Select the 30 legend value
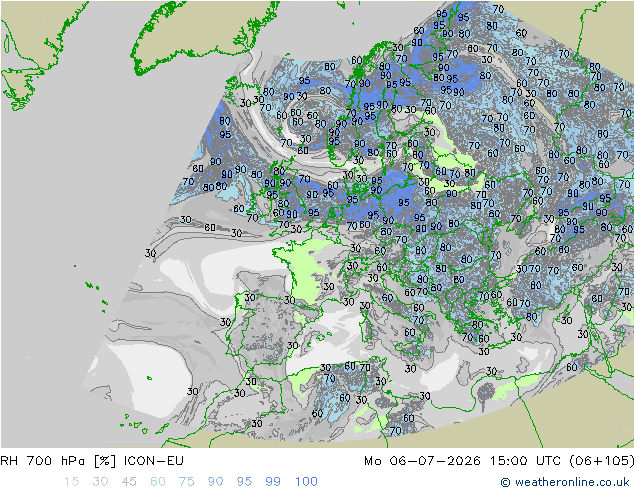The width and height of the screenshot is (634, 490). [x=100, y=482]
